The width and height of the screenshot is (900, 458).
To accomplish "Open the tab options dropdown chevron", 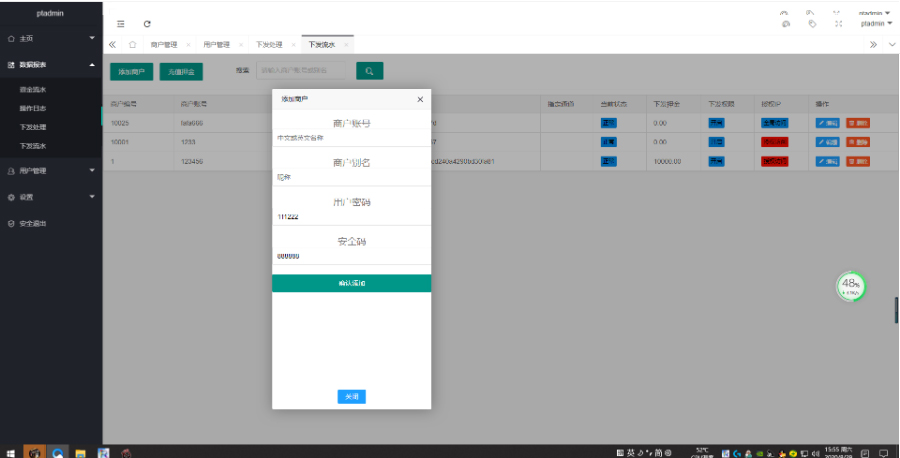I will [x=891, y=45].
